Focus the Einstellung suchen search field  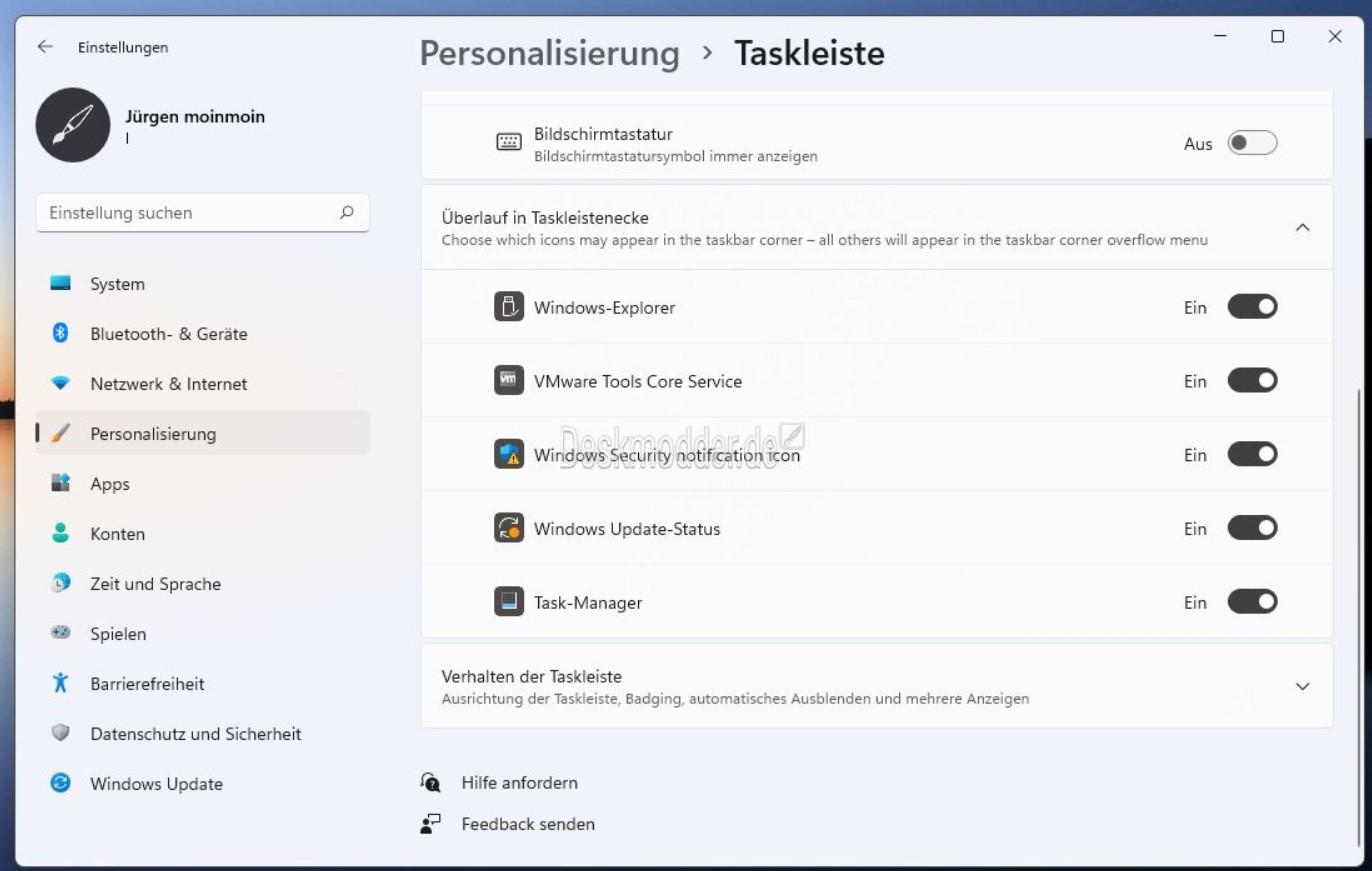(x=203, y=213)
